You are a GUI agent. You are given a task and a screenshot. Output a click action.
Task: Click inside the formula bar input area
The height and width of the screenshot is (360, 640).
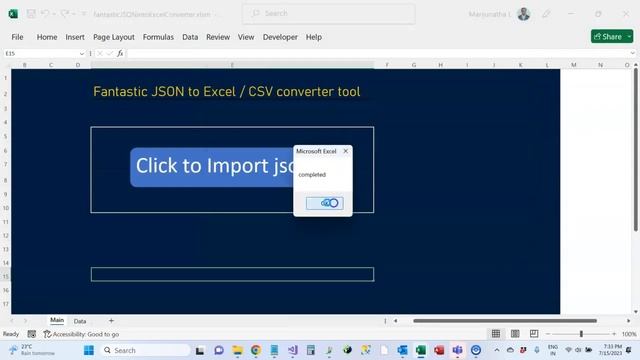pyautogui.click(x=378, y=53)
